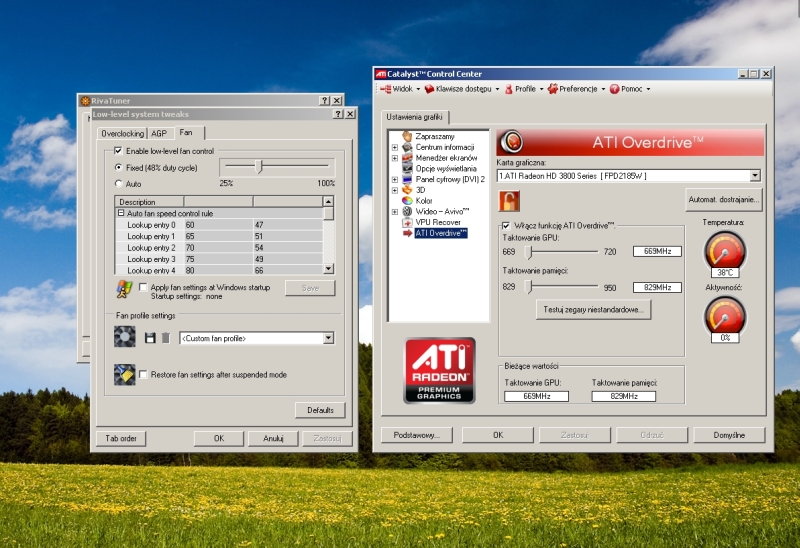The image size is (800, 548).
Task: Click the Menedżer ekranów tree icon
Action: [x=407, y=158]
